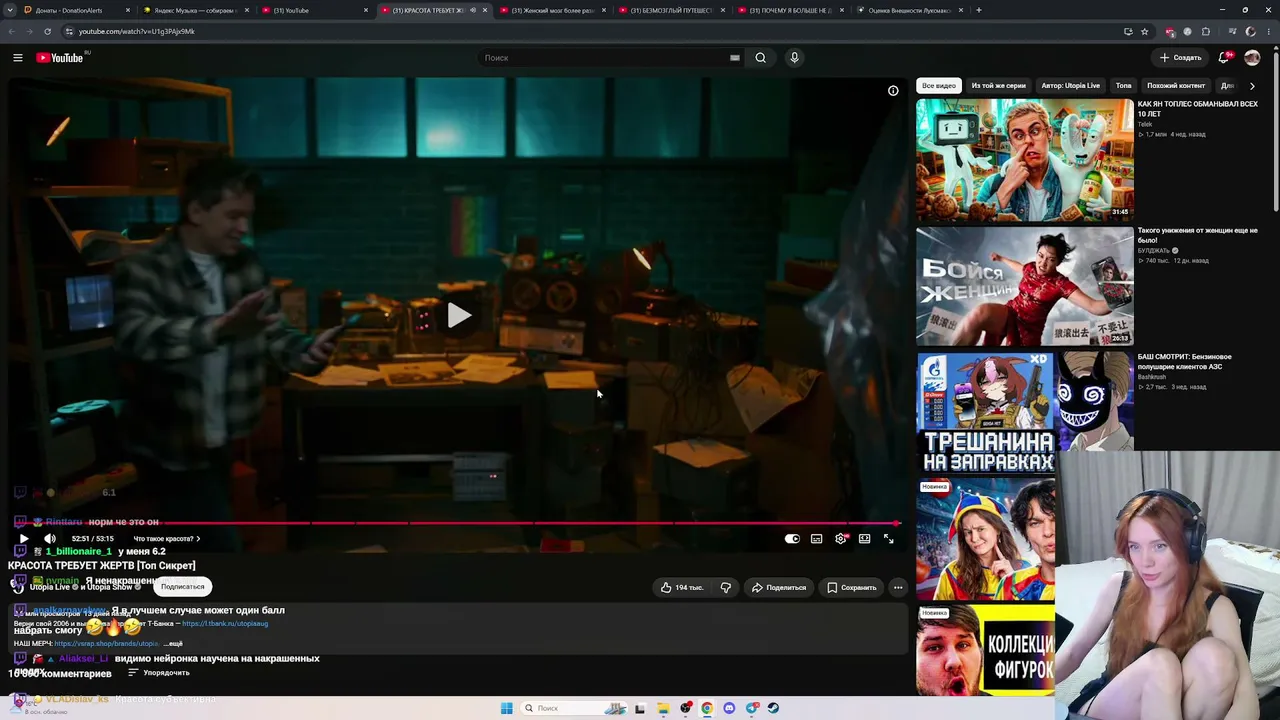Open the account avatar menu
This screenshot has height=720, width=1280.
1252,58
